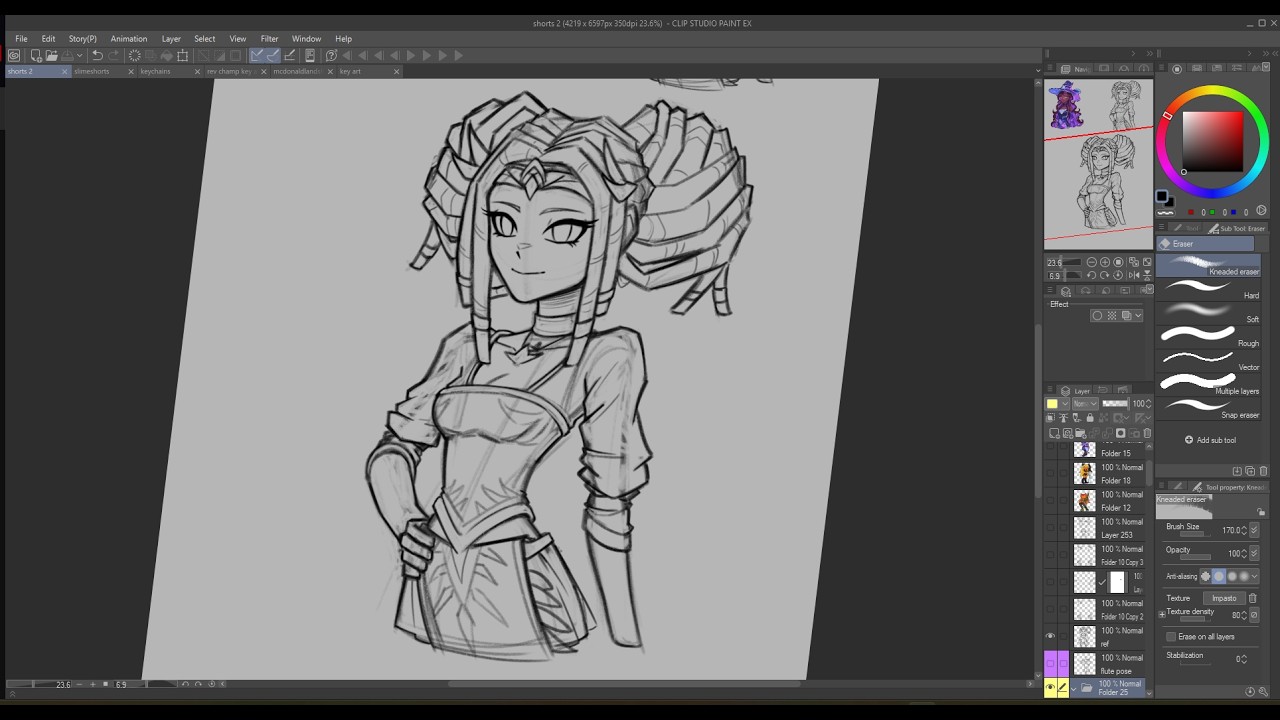Viewport: 1280px width, 720px height.
Task: Open the Clip Studio support help icon
Action: coord(331,55)
